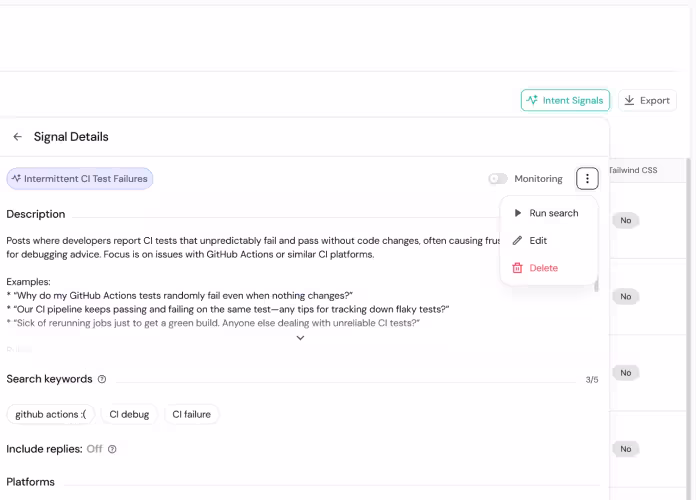Toggle Include replies Off setting
This screenshot has height=500, width=696.
94,449
